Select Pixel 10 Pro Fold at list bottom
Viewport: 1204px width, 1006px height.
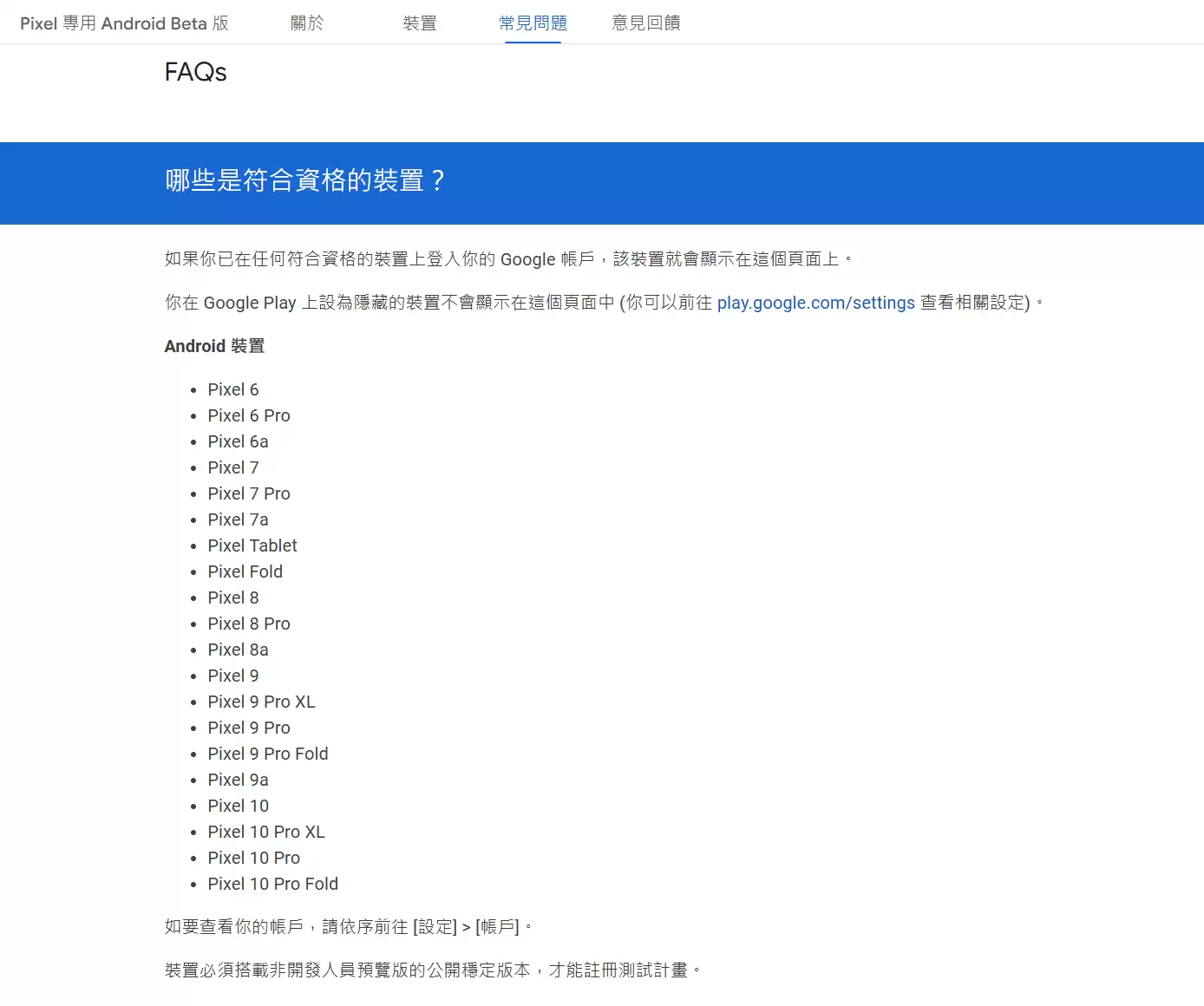click(x=272, y=884)
